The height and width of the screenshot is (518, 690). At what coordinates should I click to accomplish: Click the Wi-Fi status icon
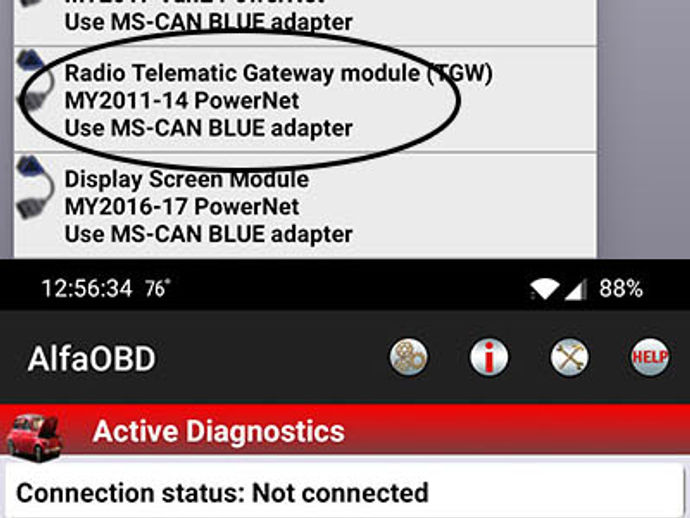point(544,290)
